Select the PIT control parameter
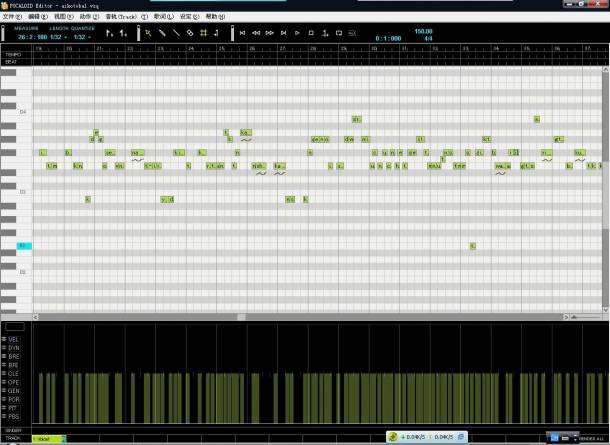Viewport: 610px width, 445px height. click(13, 408)
